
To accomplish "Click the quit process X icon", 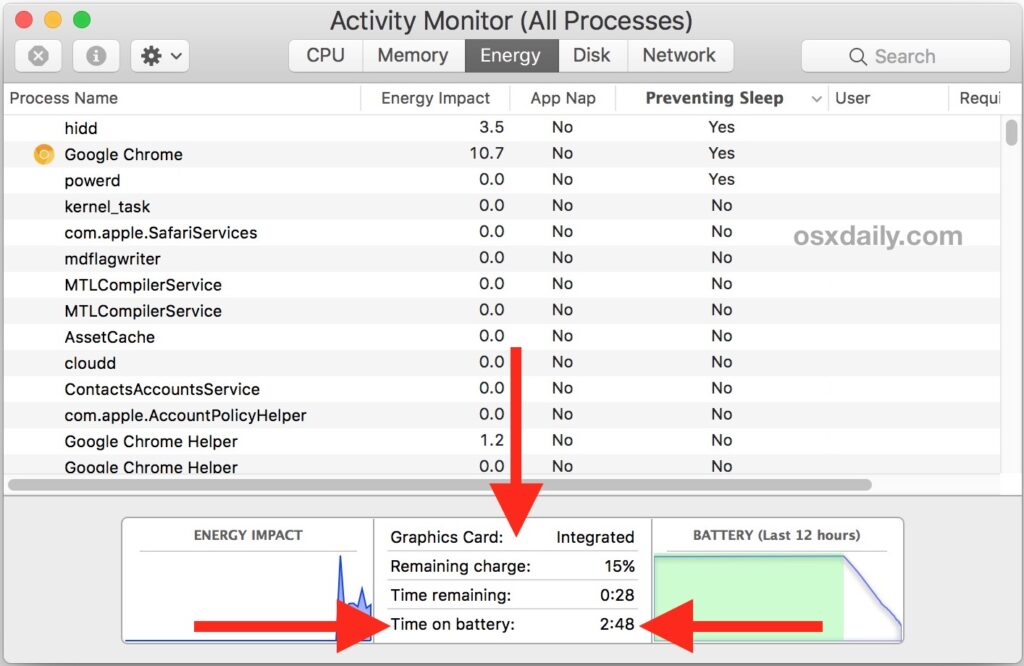I will point(38,55).
